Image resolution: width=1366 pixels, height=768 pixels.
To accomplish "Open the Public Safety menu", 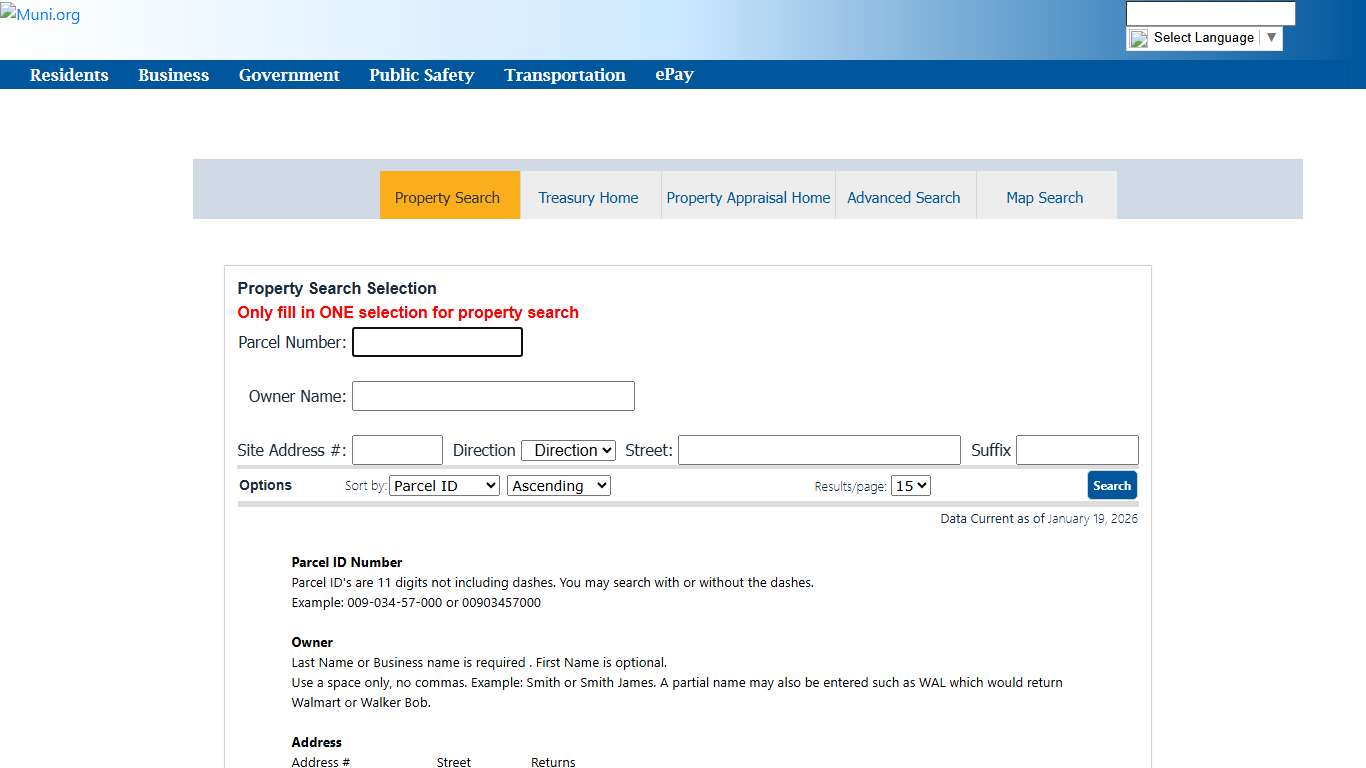I will click(421, 74).
